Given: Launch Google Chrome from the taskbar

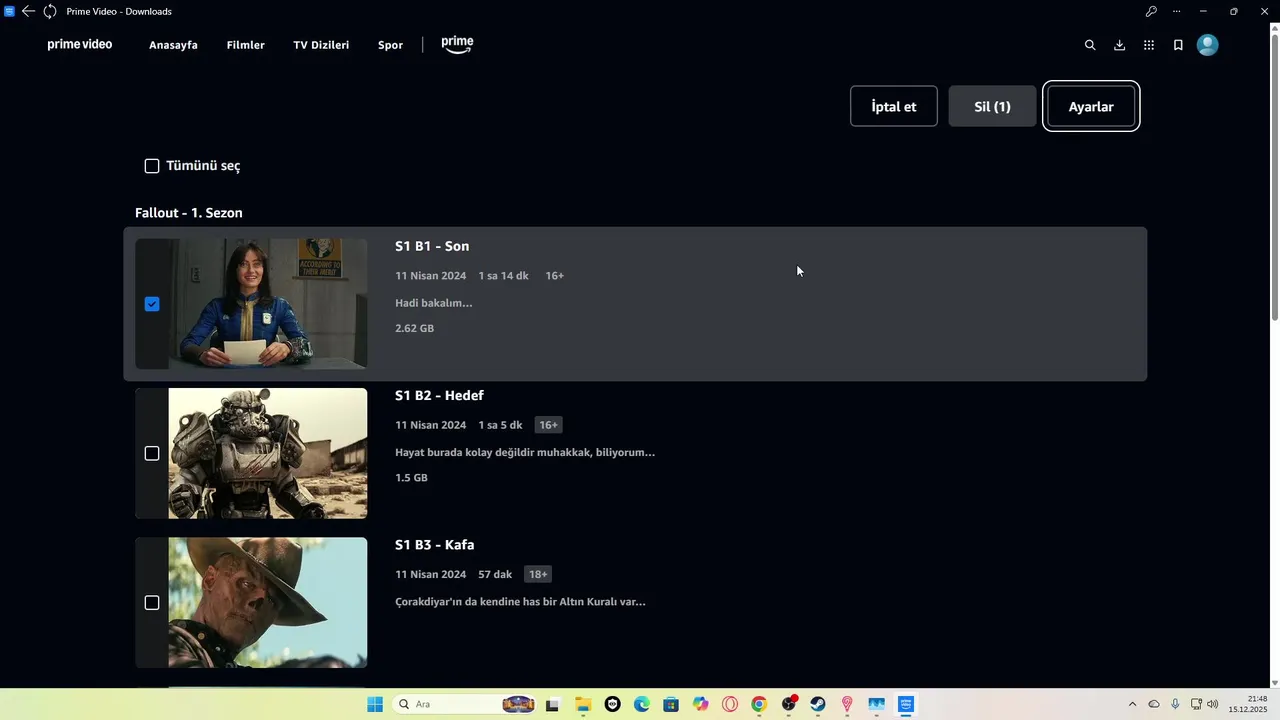Looking at the screenshot, I should point(759,704).
